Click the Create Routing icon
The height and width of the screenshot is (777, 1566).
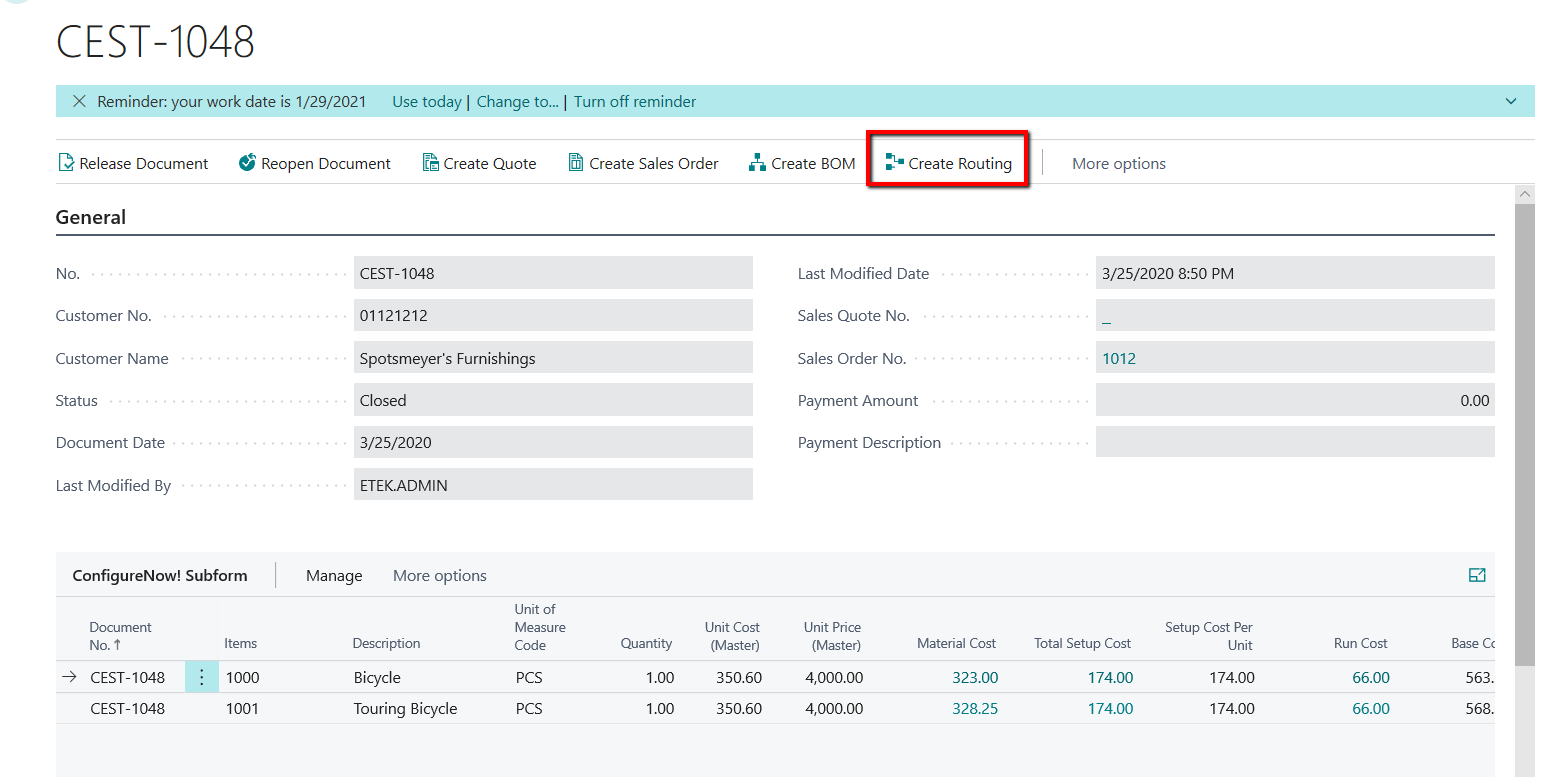click(x=894, y=163)
